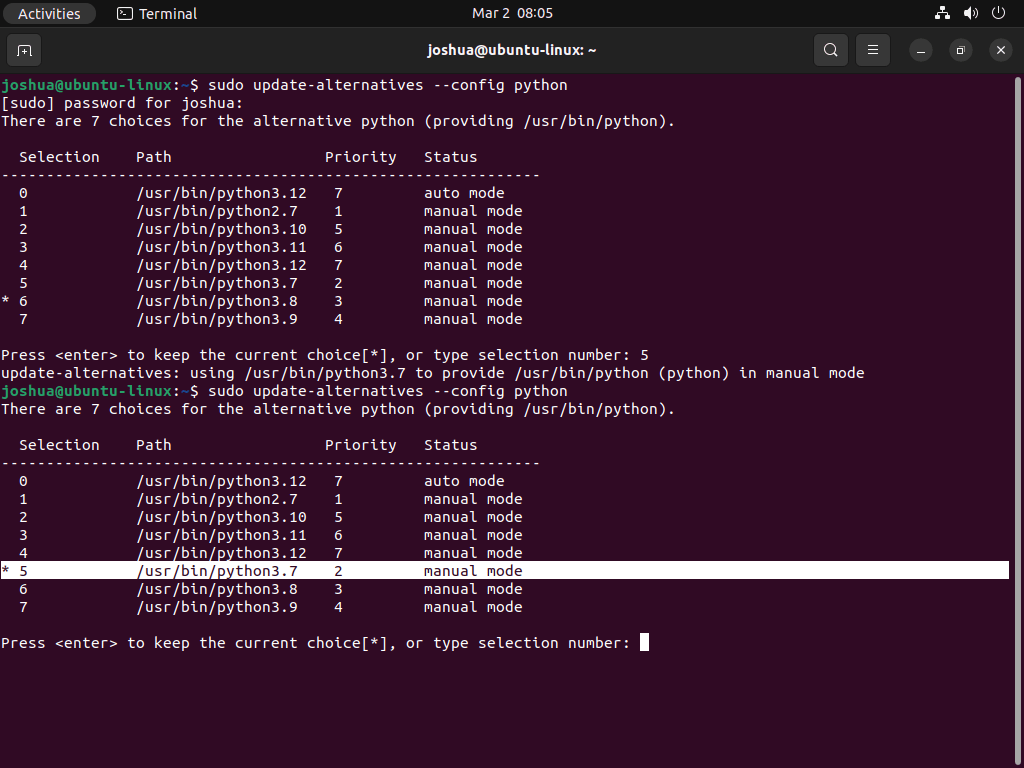This screenshot has height=768, width=1024.
Task: Click the terminal window title text
Action: [512, 50]
